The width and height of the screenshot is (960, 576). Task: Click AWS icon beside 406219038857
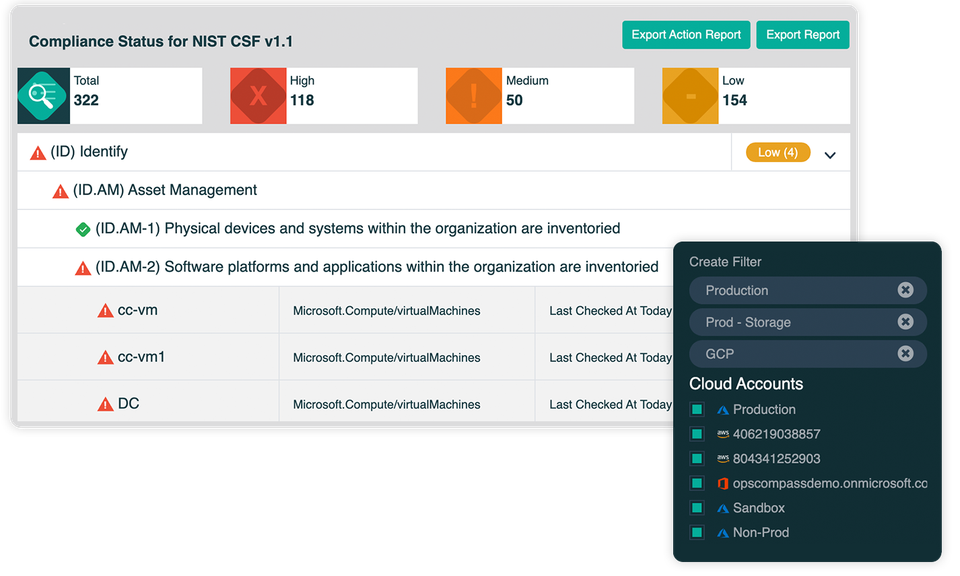pos(723,434)
